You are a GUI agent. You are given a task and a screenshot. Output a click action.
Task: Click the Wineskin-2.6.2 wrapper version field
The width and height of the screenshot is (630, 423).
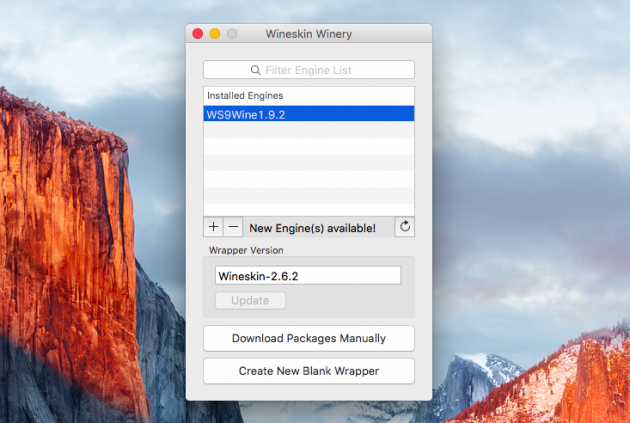click(x=308, y=276)
